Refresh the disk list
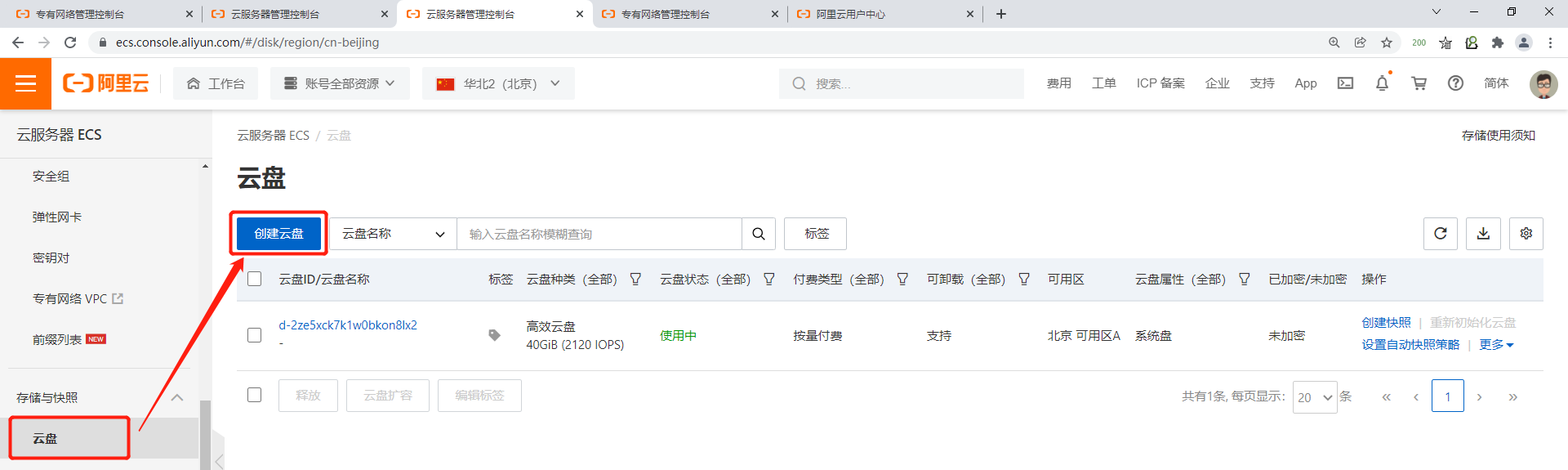 1441,234
